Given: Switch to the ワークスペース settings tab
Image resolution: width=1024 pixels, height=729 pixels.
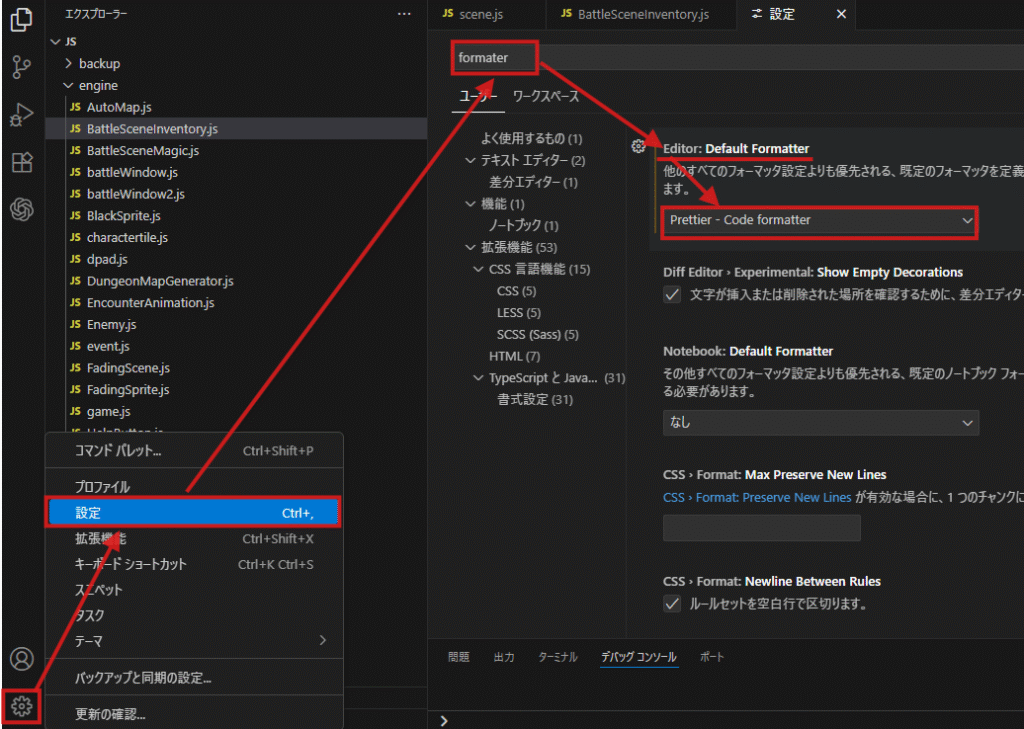Looking at the screenshot, I should [x=545, y=97].
